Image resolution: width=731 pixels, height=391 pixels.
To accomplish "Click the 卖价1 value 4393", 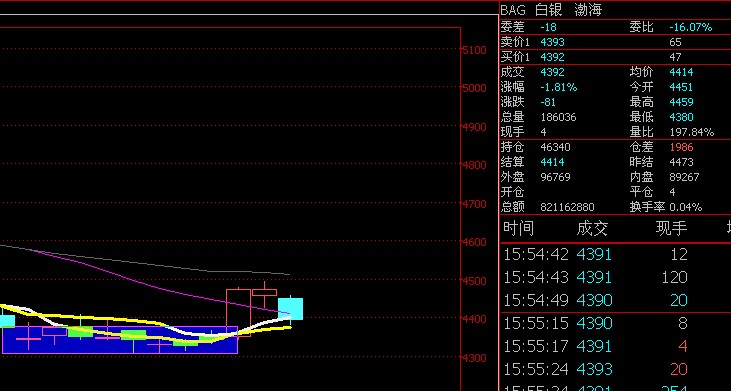I will (x=552, y=42).
